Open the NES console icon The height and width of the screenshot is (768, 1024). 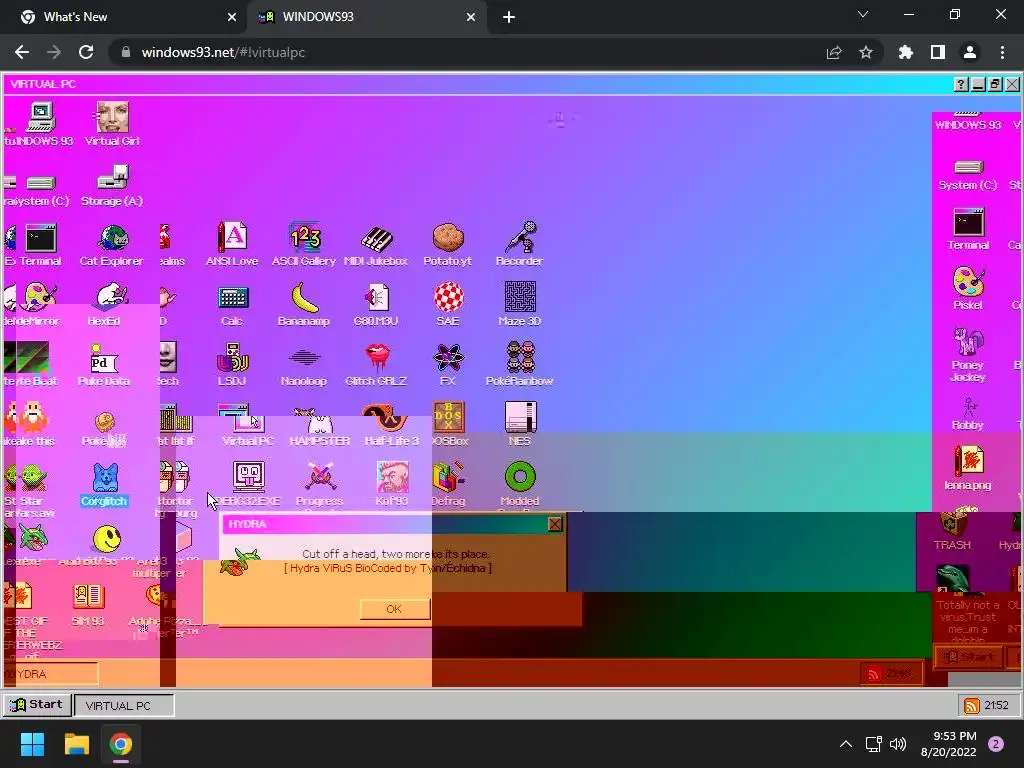tap(520, 424)
